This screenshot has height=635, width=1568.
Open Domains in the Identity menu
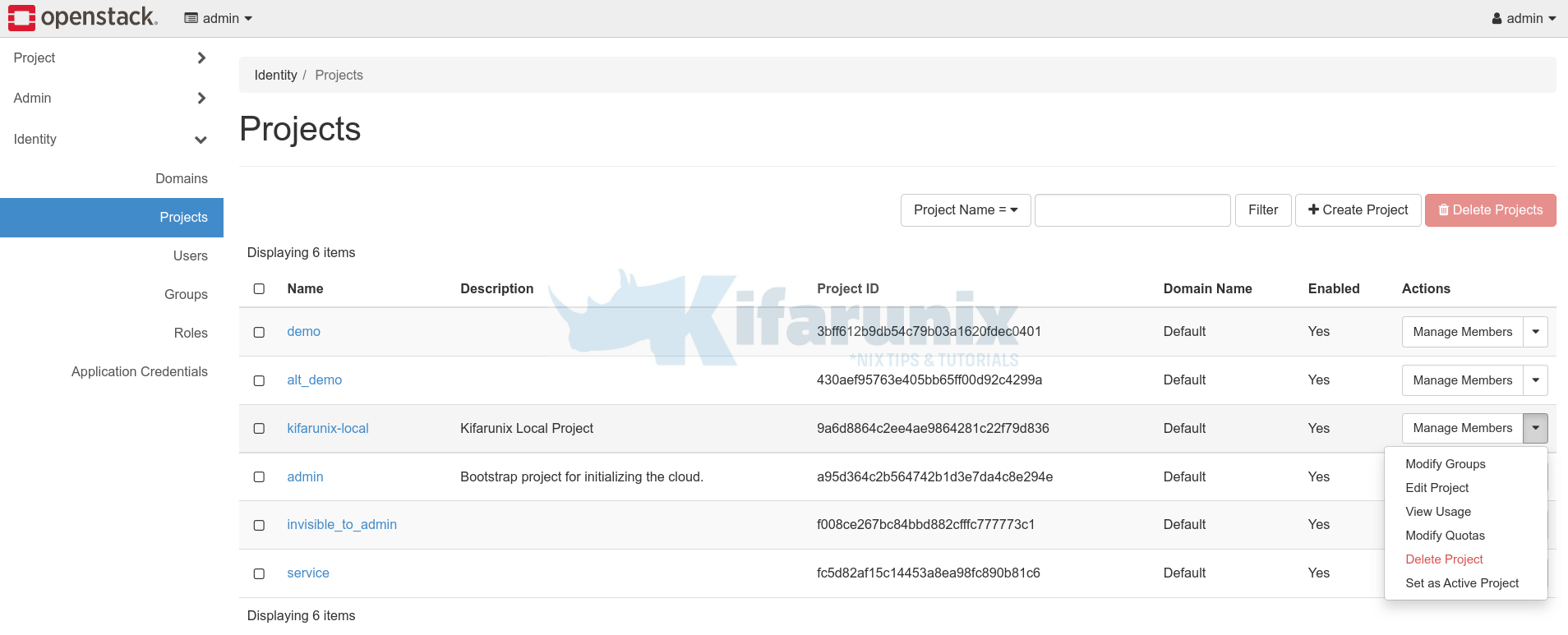pyautogui.click(x=182, y=178)
